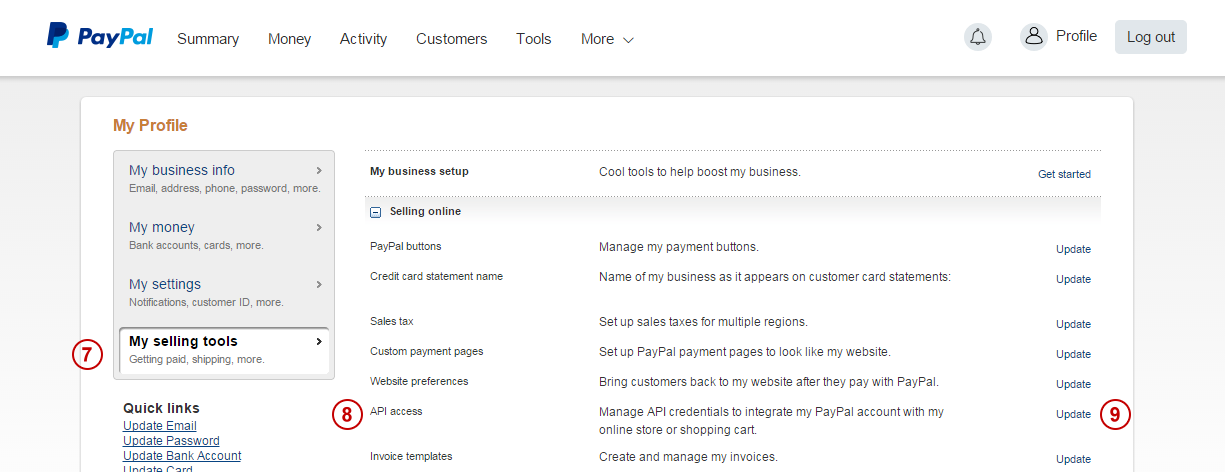Update Custom payment pages
This screenshot has width=1225, height=472.
coord(1073,354)
